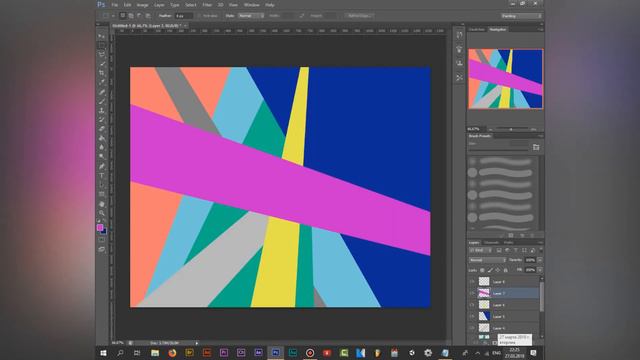Select the Crop tool
Screen dimensions: 640x360
pos(101,73)
